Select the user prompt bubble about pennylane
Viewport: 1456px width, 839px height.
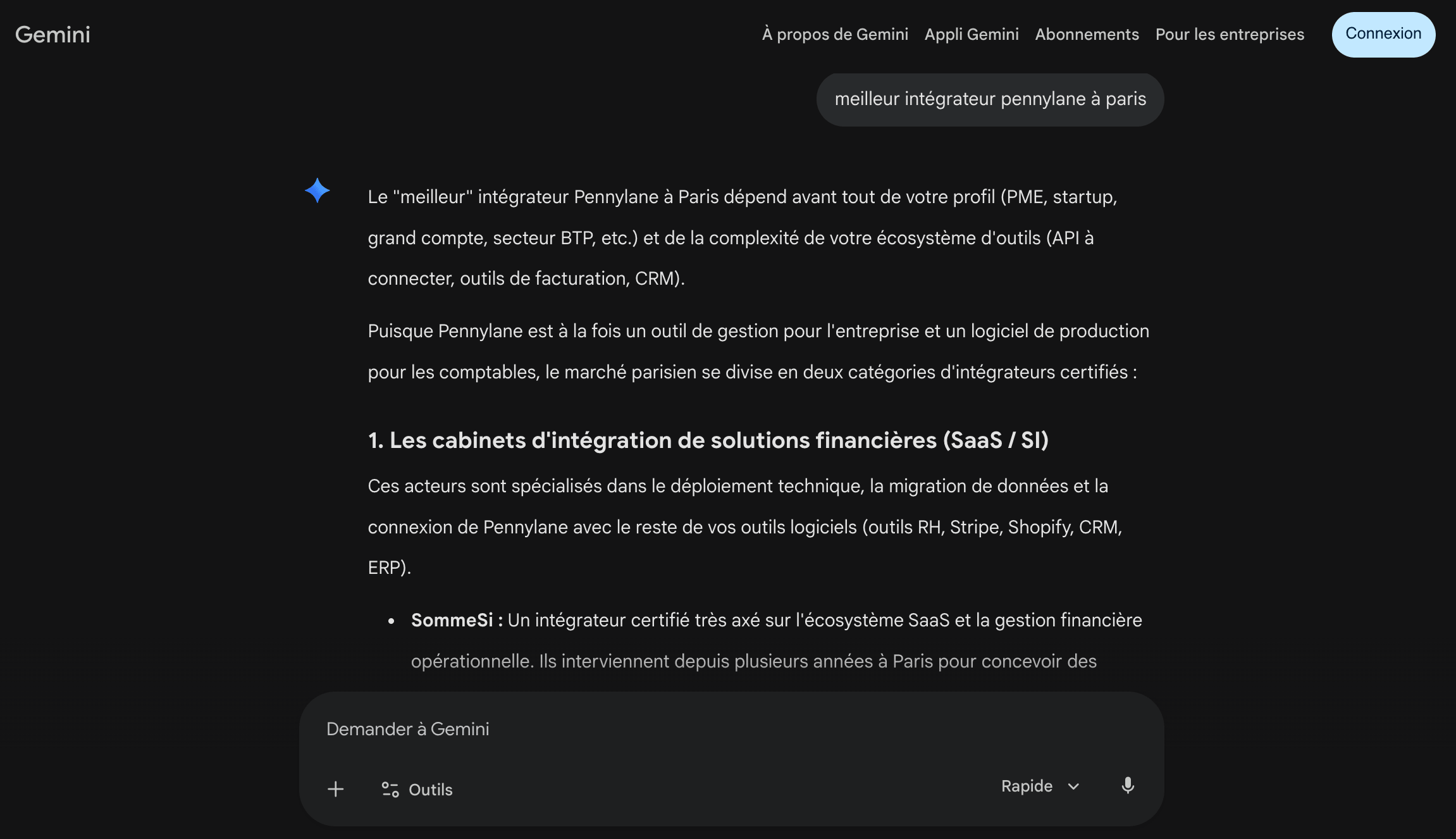point(990,99)
